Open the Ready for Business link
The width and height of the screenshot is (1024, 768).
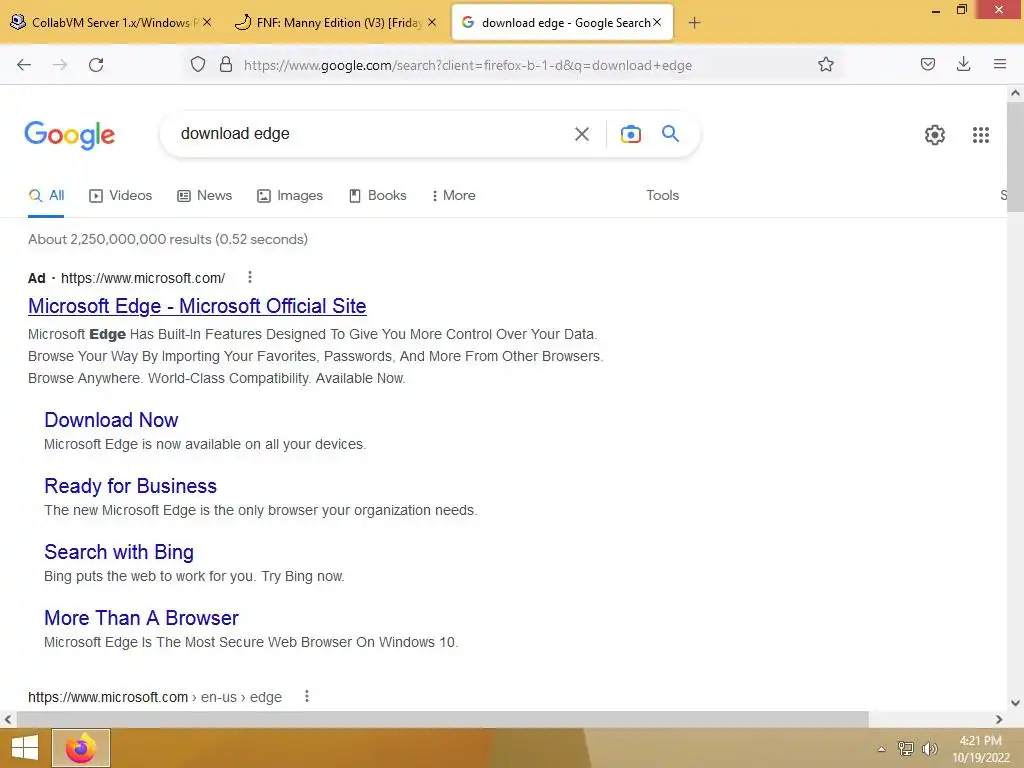click(131, 485)
